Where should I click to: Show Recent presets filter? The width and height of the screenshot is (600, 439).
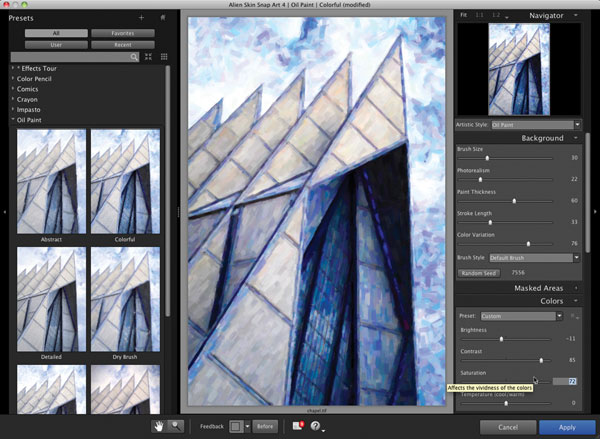tap(123, 45)
